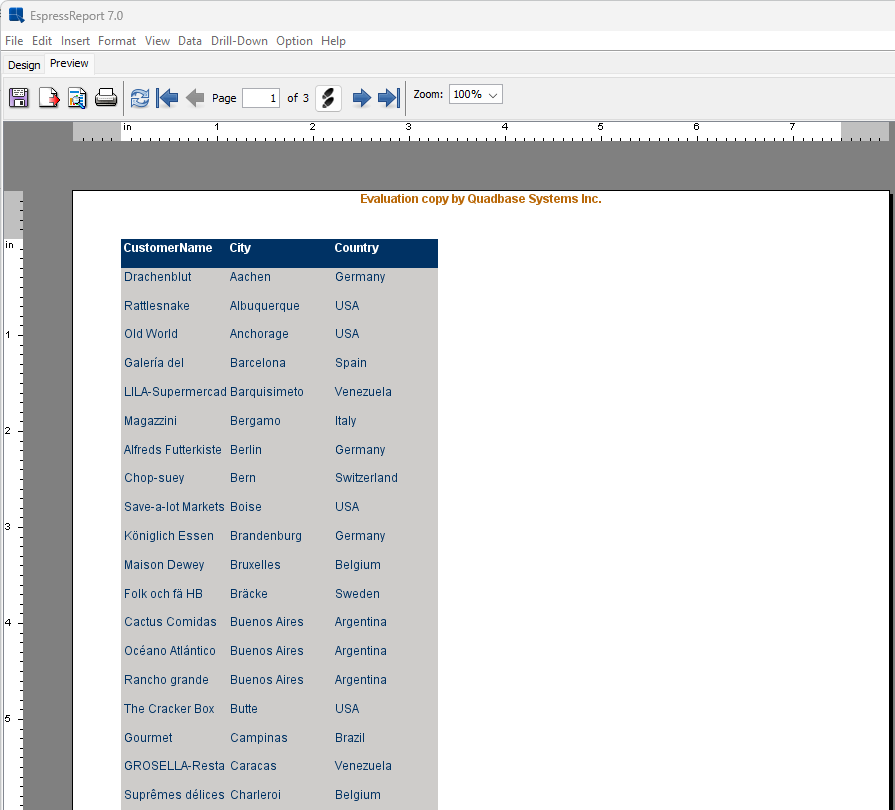Click the footprints go-to-page icon
Screen dimensions: 895x810
point(329,98)
